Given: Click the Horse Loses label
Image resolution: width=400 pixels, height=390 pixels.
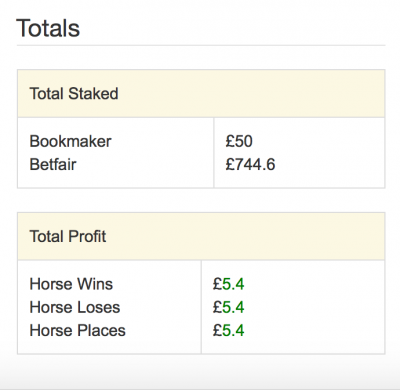Looking at the screenshot, I should [x=75, y=307].
